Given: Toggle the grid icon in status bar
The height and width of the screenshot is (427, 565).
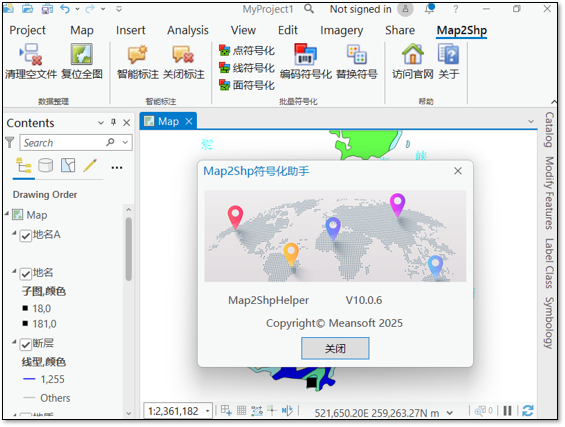Looking at the screenshot, I should tap(241, 410).
